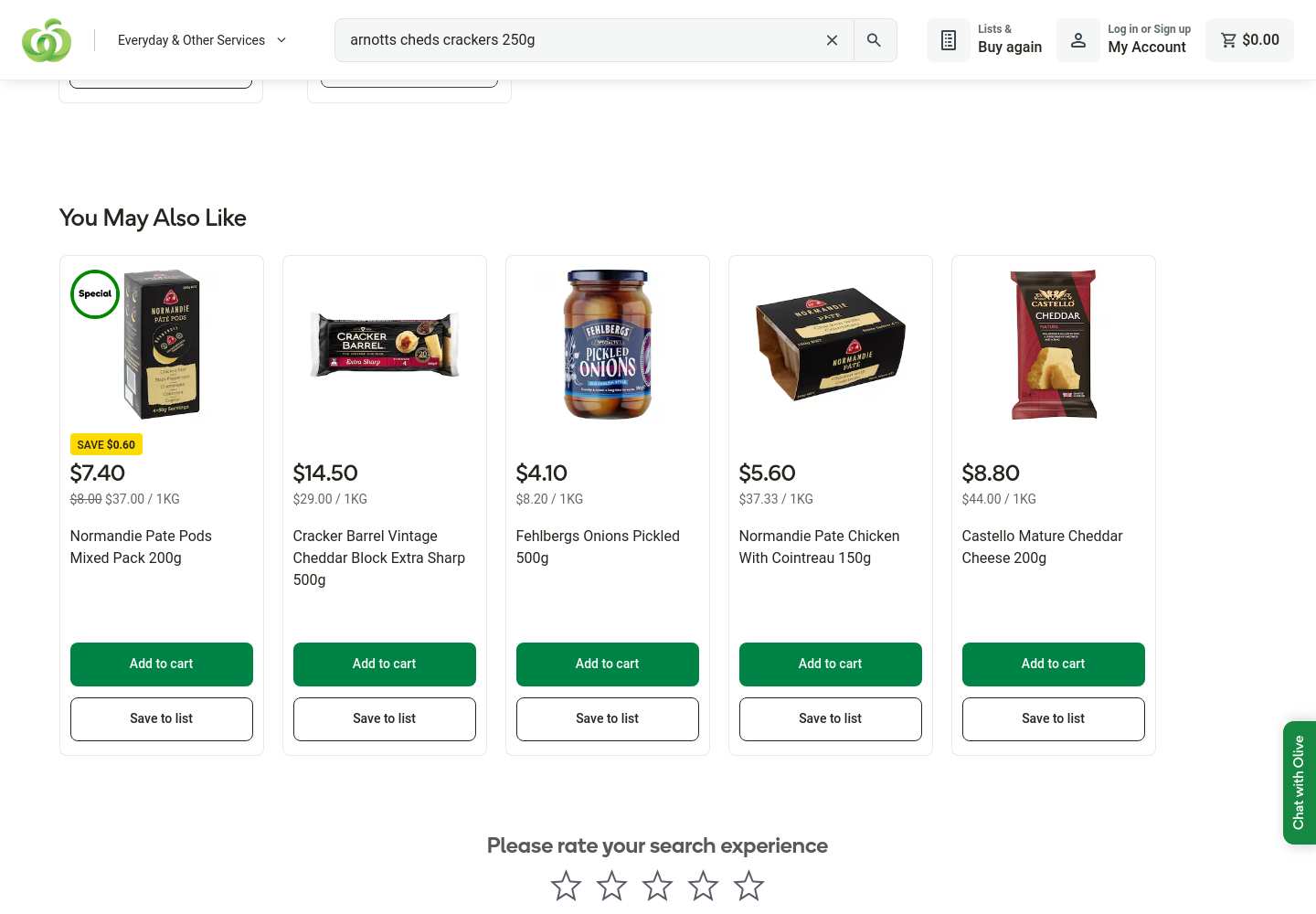Open Lists & Buy again icon
This screenshot has width=1316, height=914.
[949, 40]
